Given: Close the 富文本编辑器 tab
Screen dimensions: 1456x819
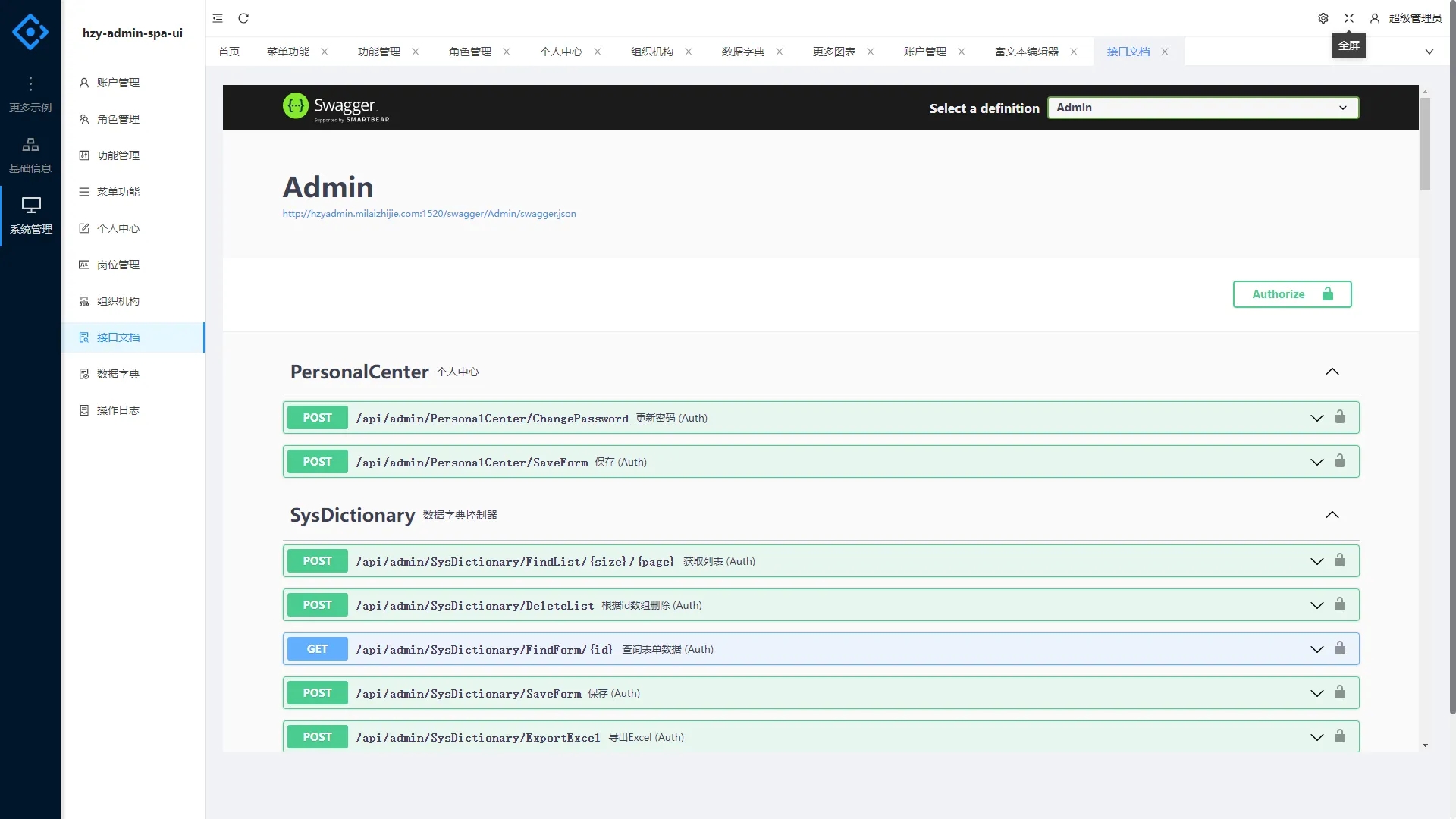Looking at the screenshot, I should tap(1074, 52).
